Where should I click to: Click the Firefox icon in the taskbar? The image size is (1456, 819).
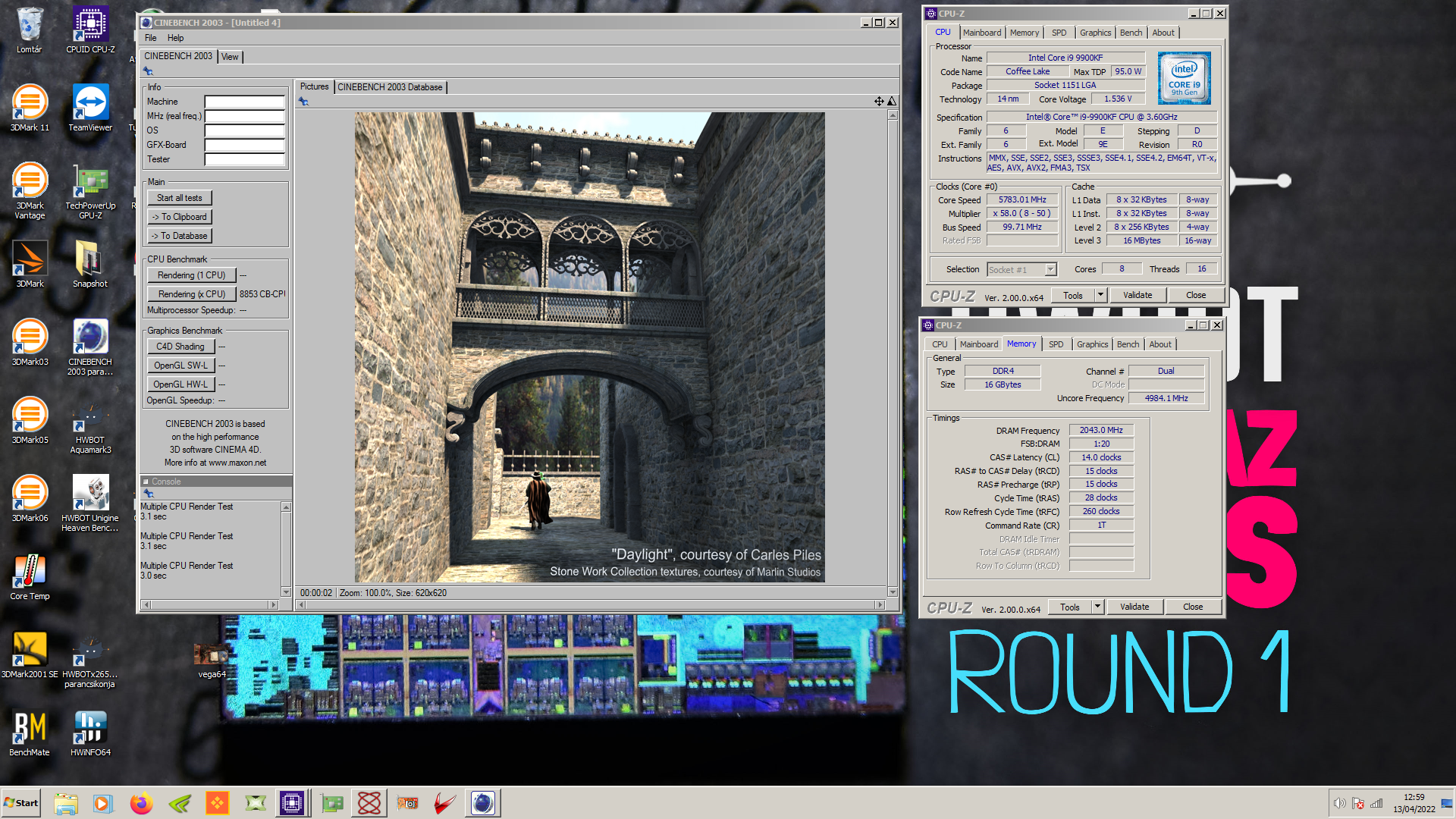[x=141, y=803]
